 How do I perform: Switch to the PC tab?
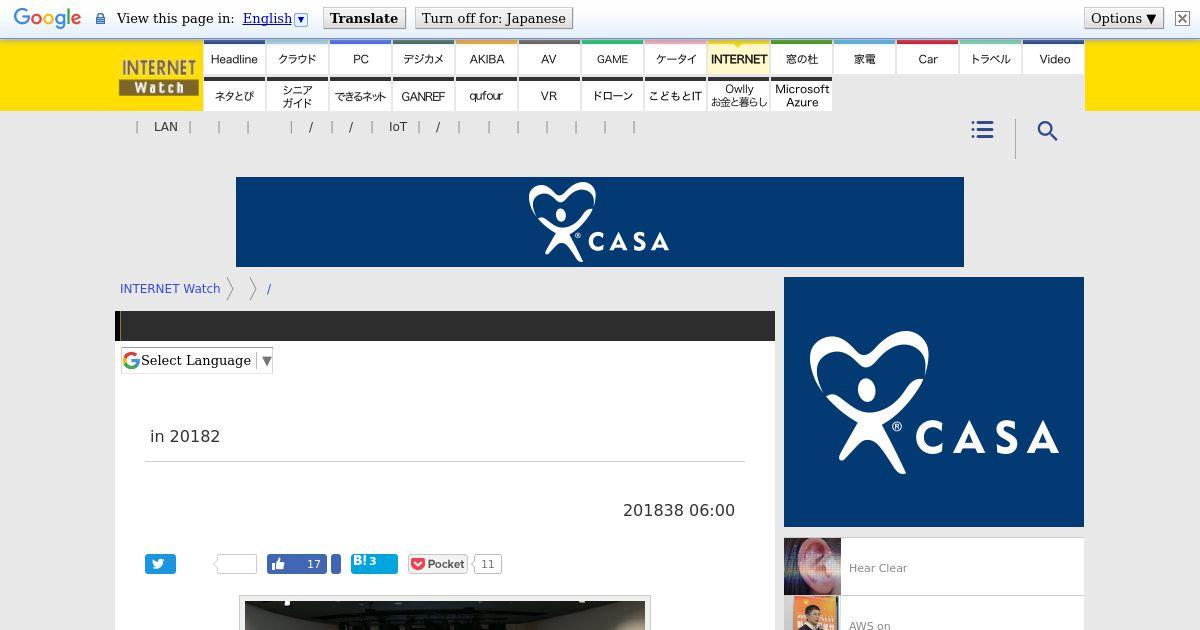coord(360,58)
